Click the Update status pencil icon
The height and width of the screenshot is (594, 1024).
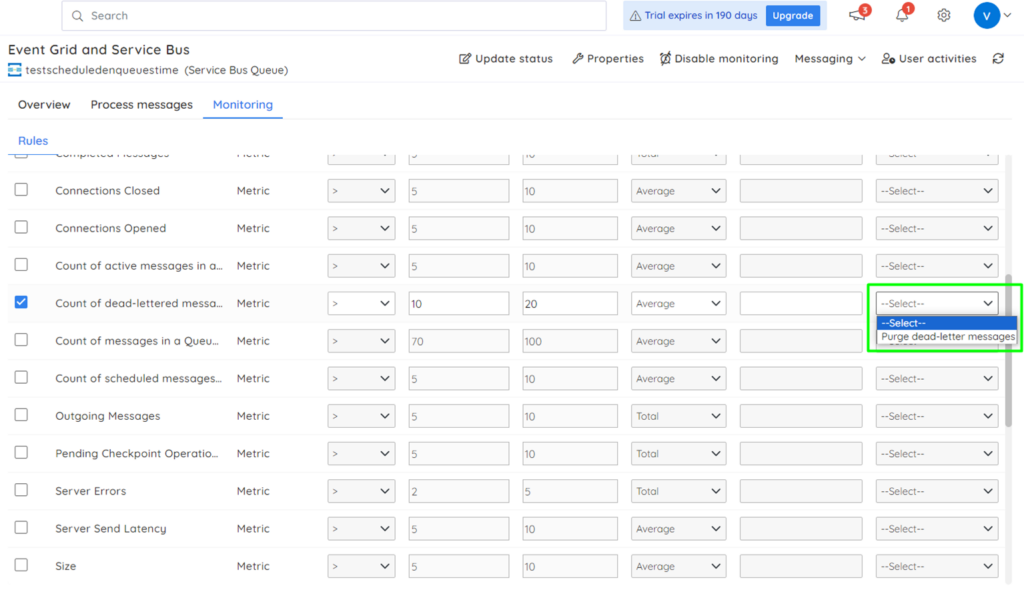464,59
